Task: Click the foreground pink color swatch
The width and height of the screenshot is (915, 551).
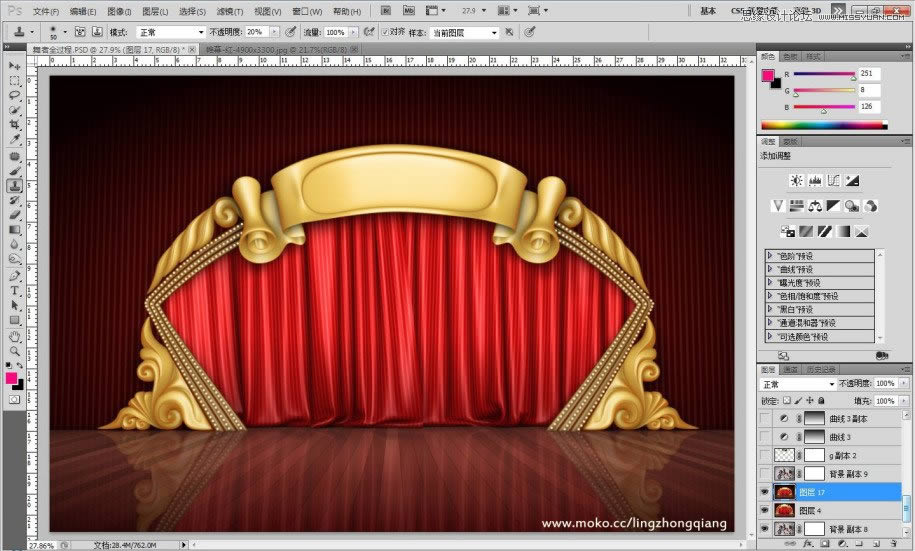Action: [x=12, y=379]
